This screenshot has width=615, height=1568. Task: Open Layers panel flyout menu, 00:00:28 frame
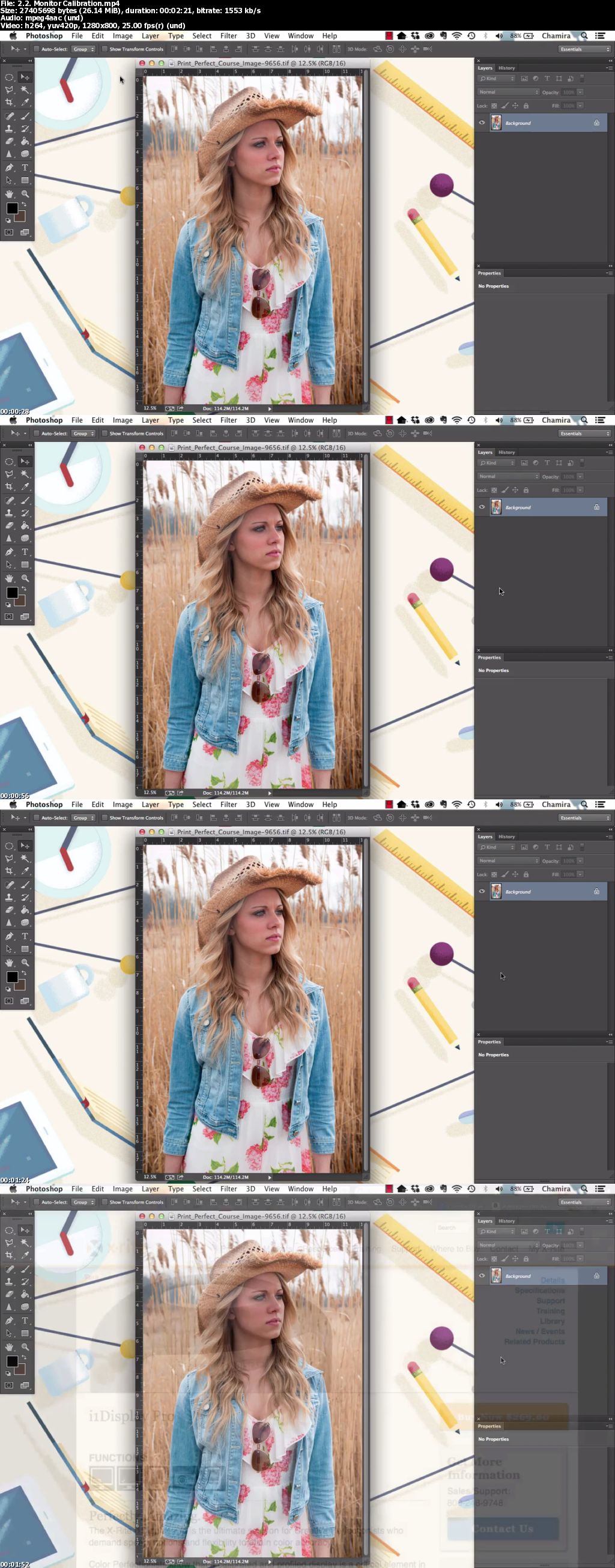click(609, 68)
